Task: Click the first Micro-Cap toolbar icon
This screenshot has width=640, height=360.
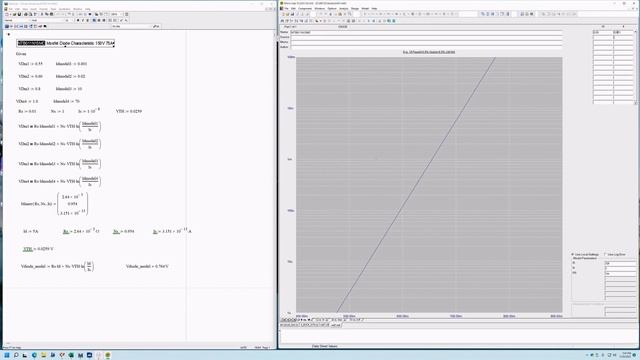Action: (283, 14)
